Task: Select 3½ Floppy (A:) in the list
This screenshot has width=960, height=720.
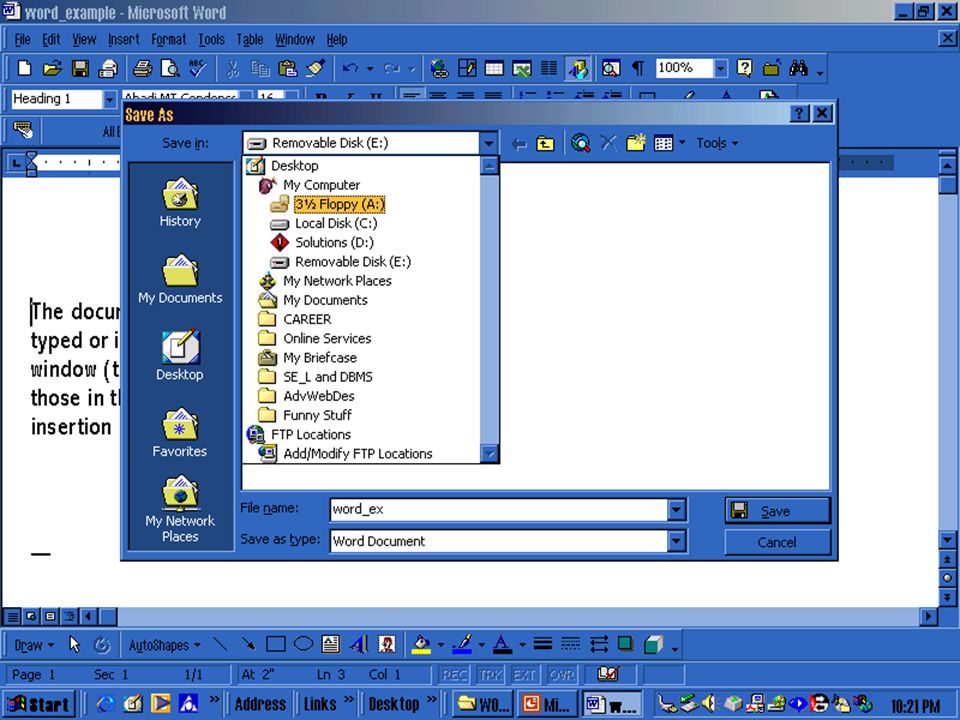Action: coord(339,204)
